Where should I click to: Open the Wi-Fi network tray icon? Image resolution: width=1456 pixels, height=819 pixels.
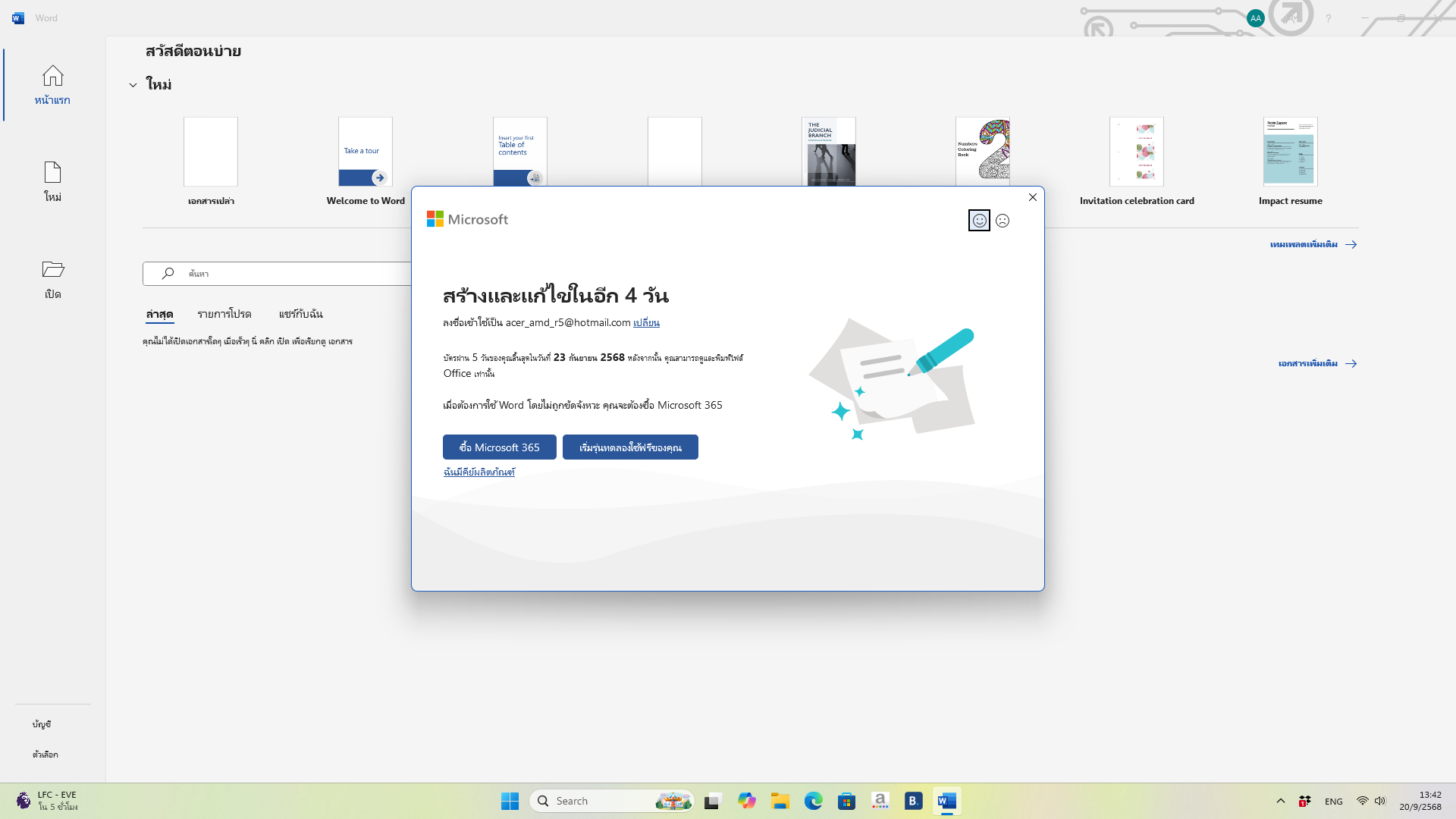pyautogui.click(x=1363, y=801)
